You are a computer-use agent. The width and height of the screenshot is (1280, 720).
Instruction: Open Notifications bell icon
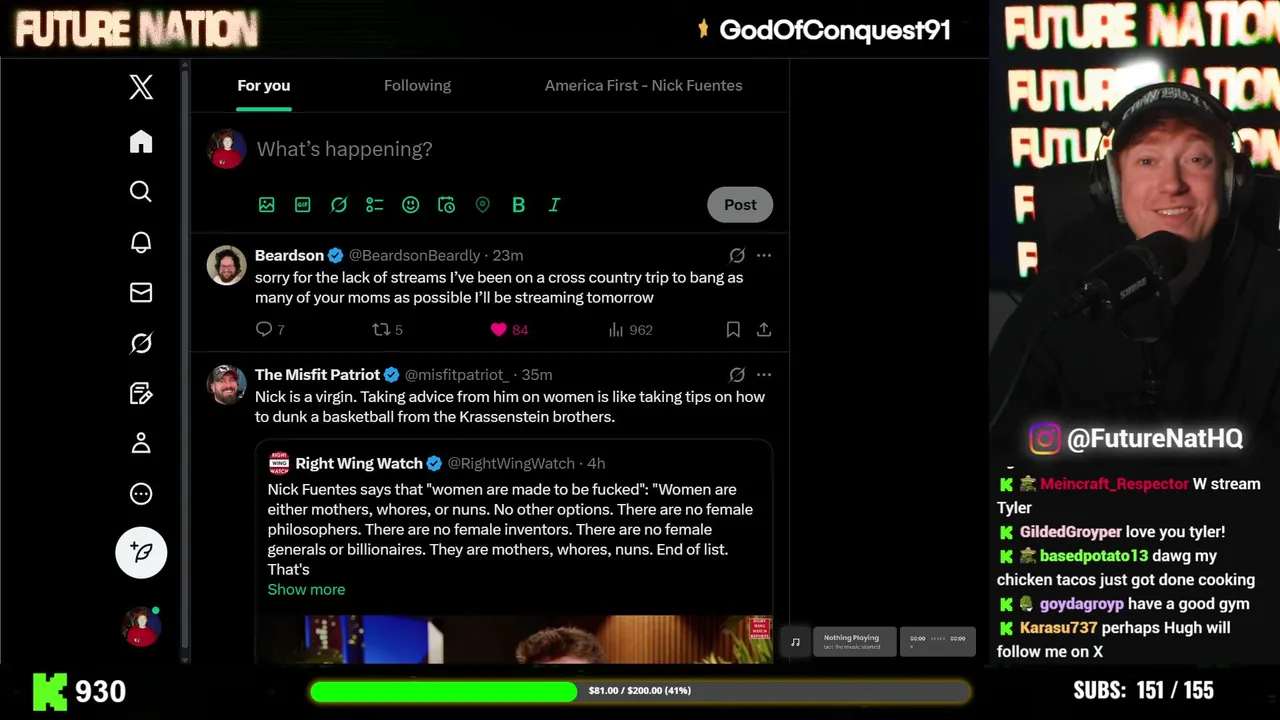[x=141, y=242]
